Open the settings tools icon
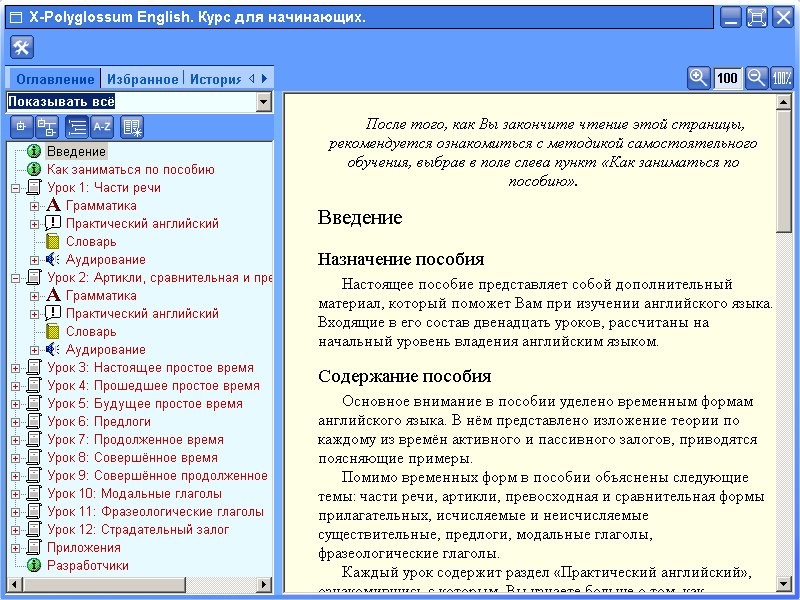This screenshot has width=800, height=600. click(21, 47)
